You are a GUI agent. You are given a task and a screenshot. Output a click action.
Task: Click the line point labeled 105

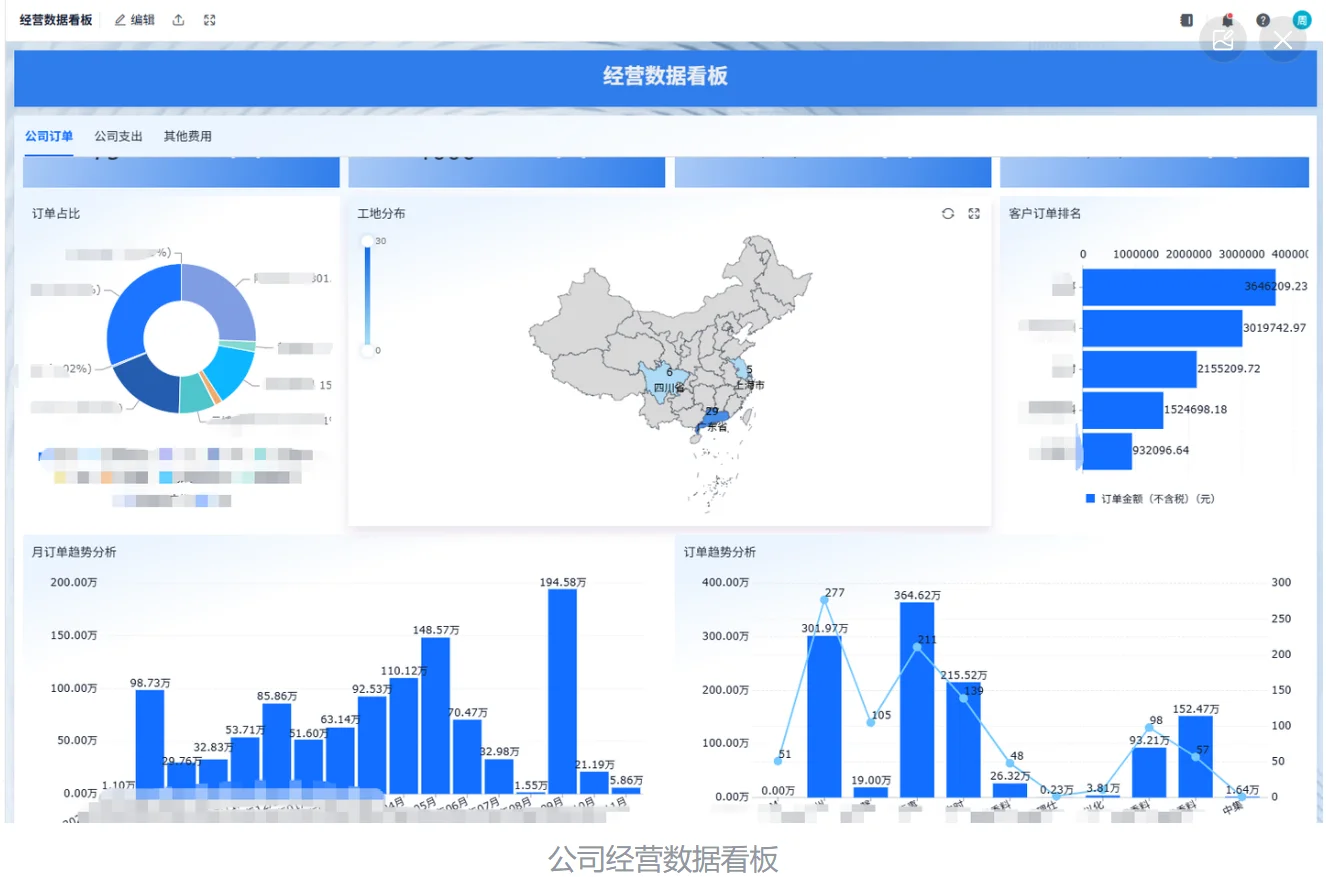[871, 722]
